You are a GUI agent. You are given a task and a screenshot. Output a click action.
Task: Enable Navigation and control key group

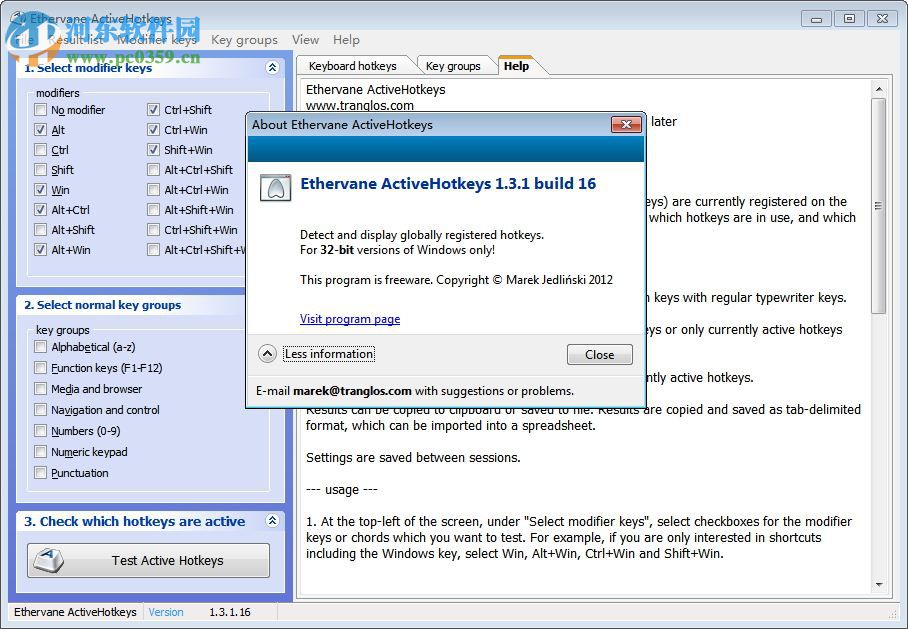41,409
